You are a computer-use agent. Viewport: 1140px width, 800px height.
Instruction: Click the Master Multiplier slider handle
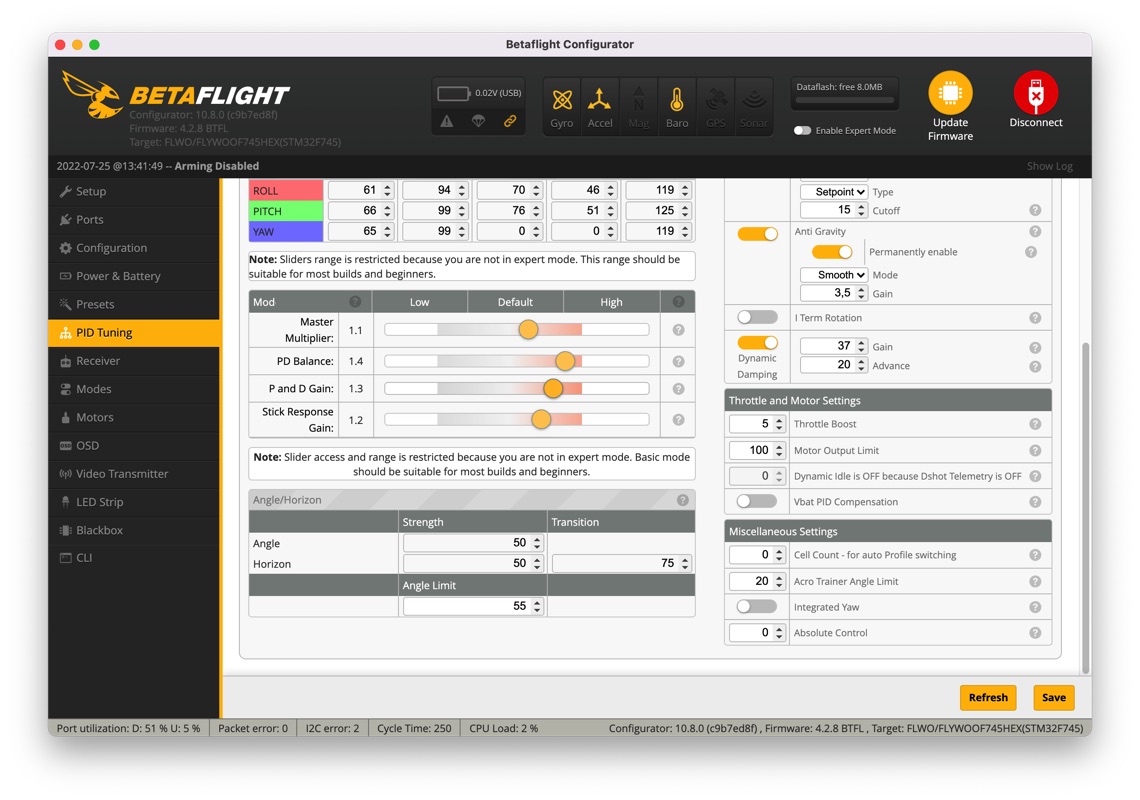(x=529, y=329)
